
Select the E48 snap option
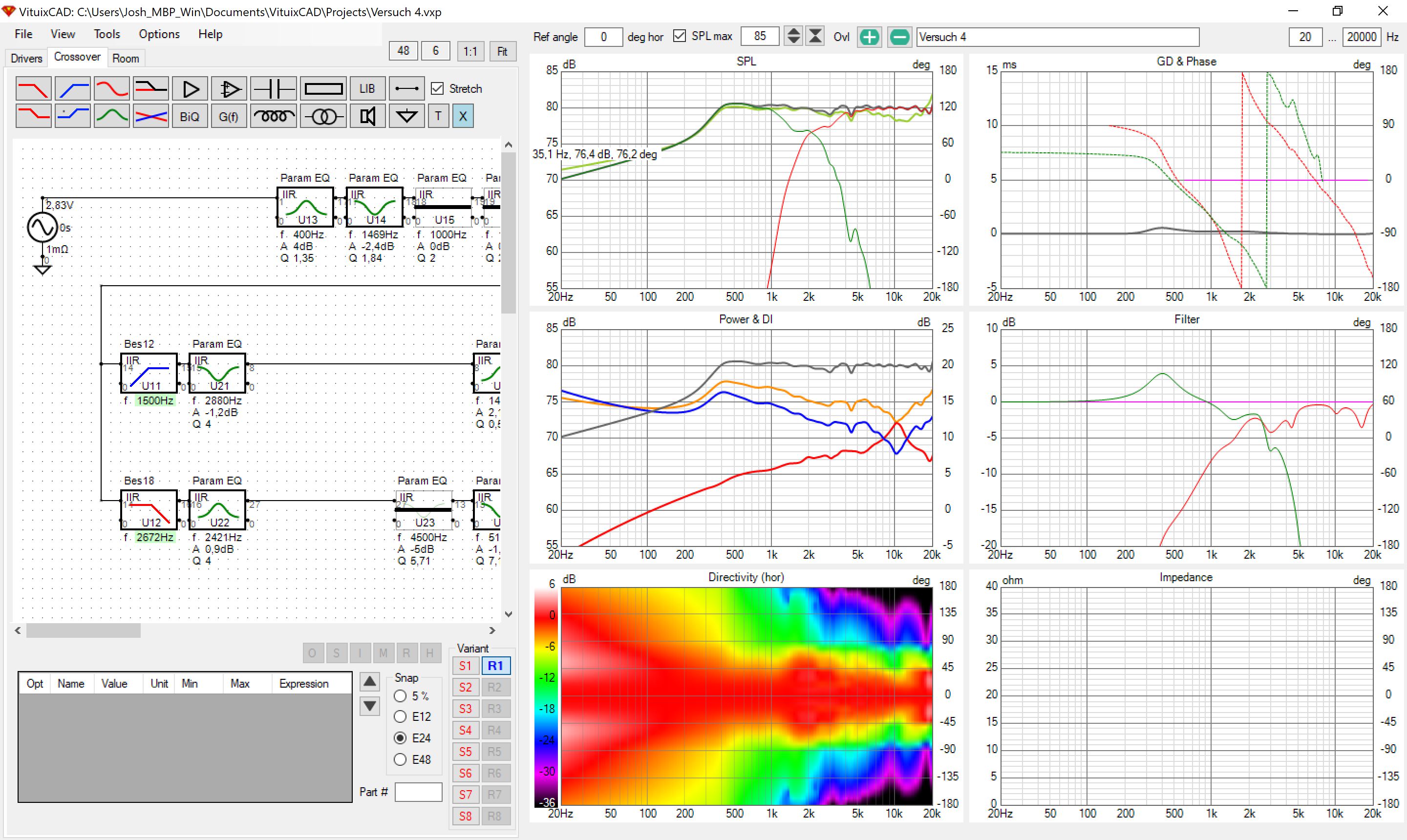coord(400,759)
